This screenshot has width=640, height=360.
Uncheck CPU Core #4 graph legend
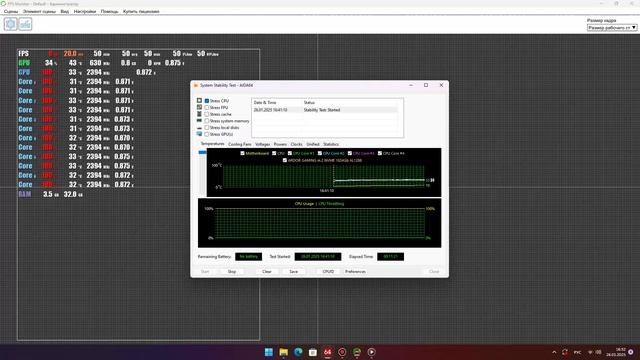380,153
